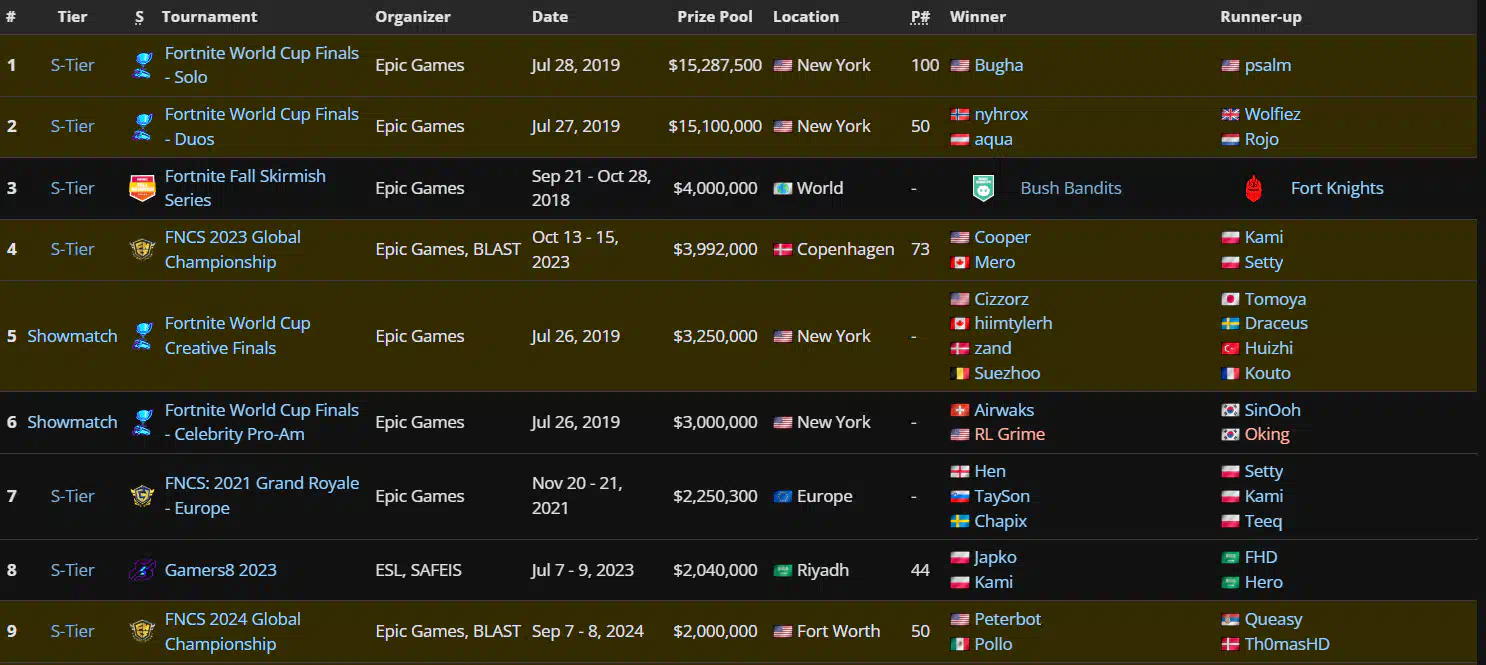Screen dimensions: 1486x665
Task: Click the Belgium flag beside Suezhoo
Action: (960, 374)
